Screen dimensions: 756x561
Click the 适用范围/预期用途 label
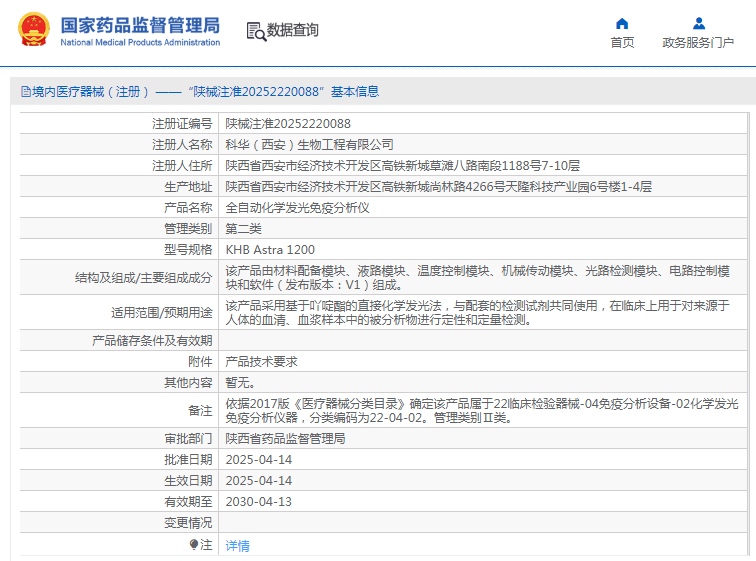(162, 313)
